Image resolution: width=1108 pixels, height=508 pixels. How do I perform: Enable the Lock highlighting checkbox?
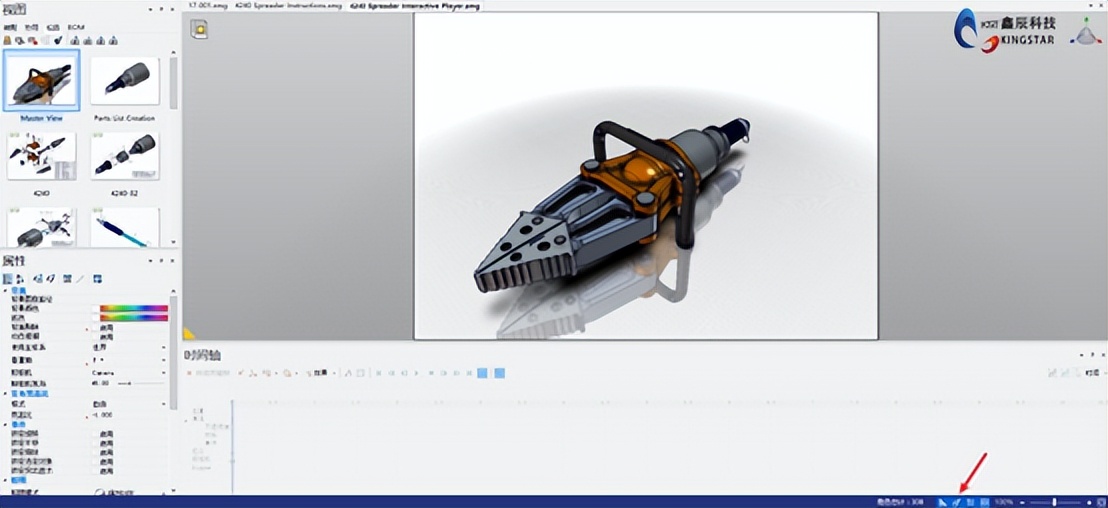point(95,471)
